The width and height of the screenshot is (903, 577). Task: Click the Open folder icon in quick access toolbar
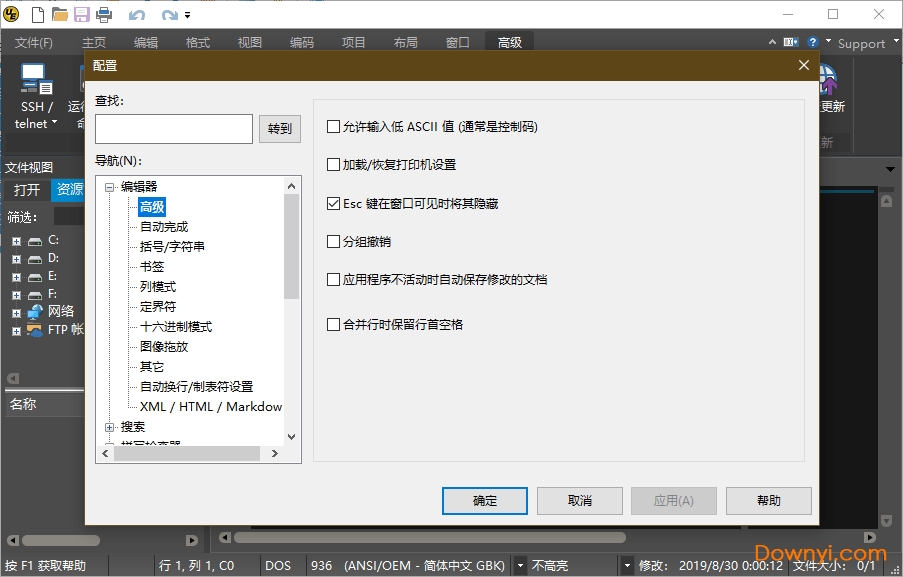60,14
